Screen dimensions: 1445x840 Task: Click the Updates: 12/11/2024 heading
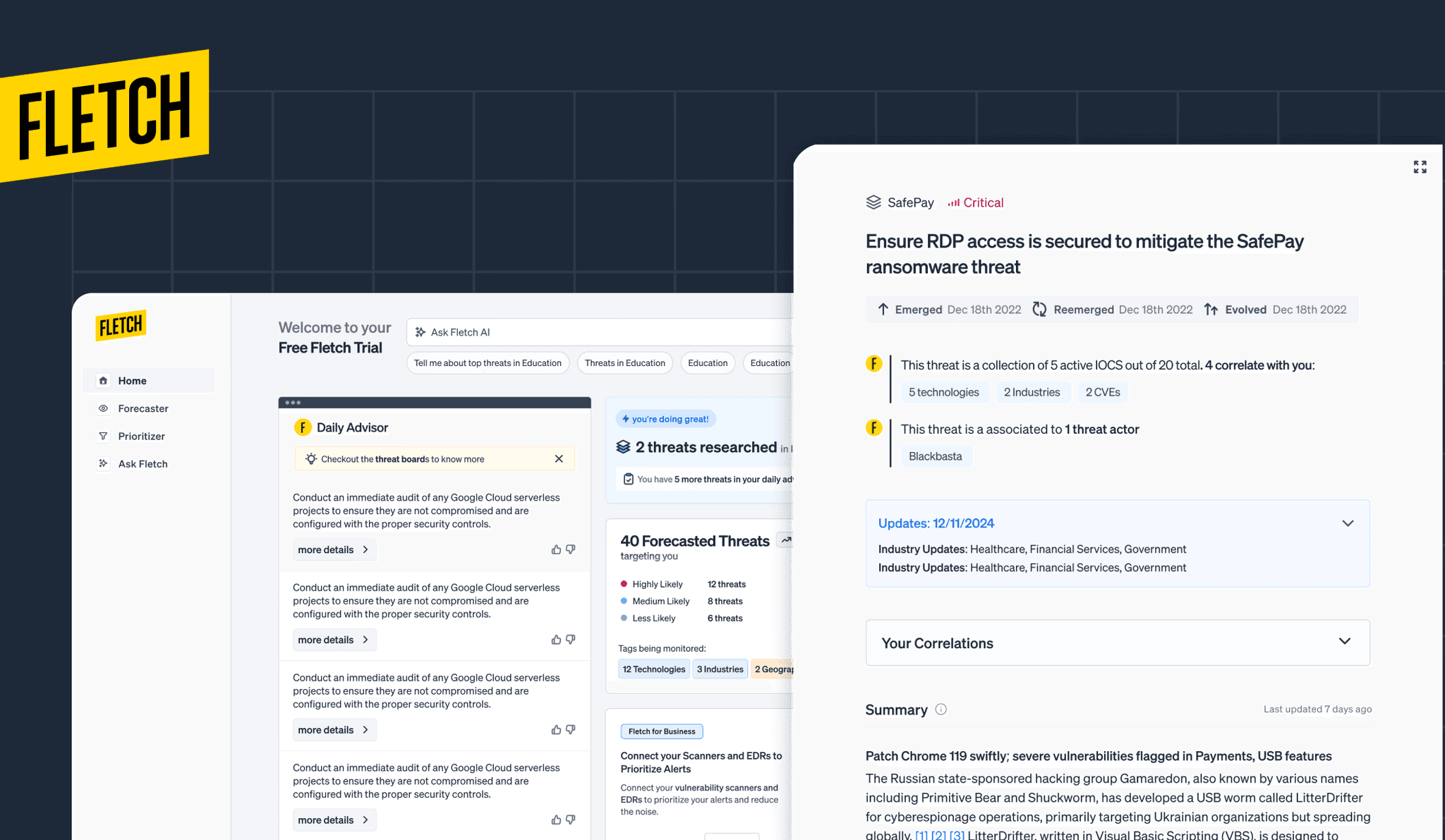tap(936, 523)
